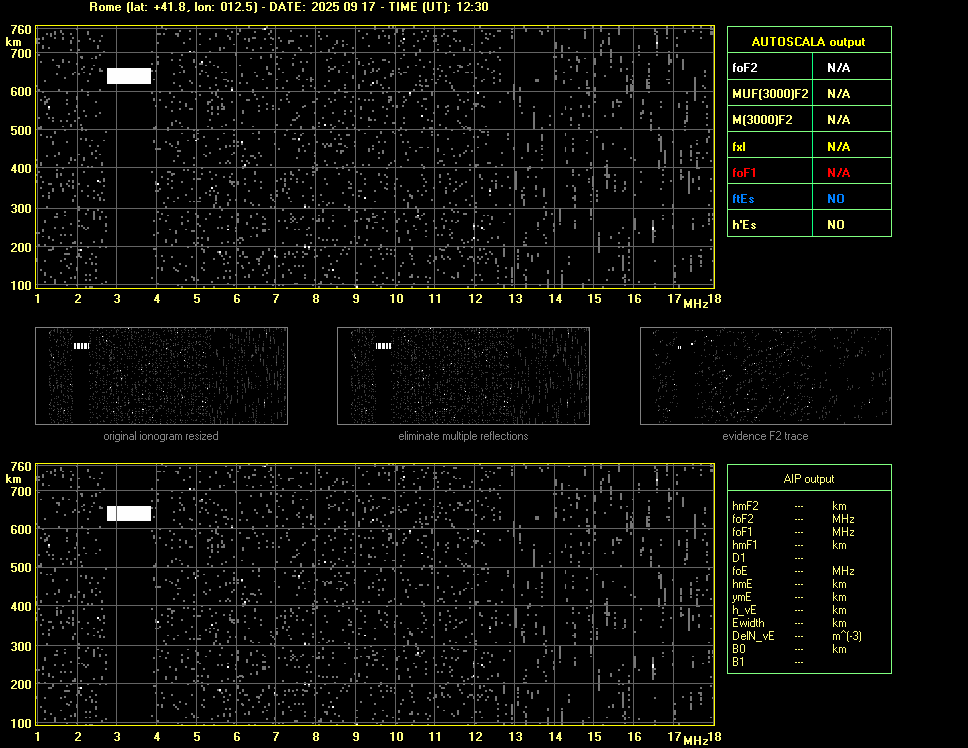Viewport: 968px width, 748px height.
Task: Click the hmF1 label in AIP output
Action: (745, 545)
